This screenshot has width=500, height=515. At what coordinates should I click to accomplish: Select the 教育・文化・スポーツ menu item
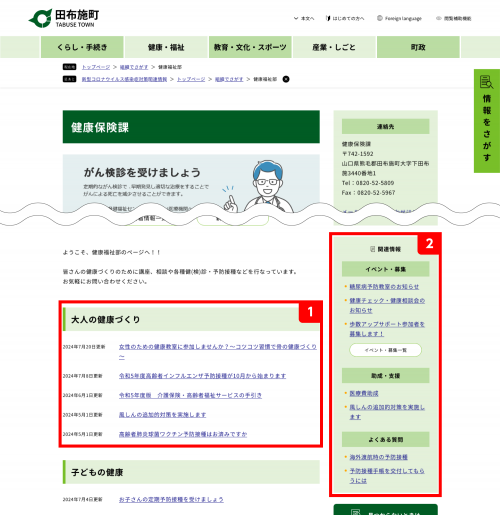coord(250,47)
